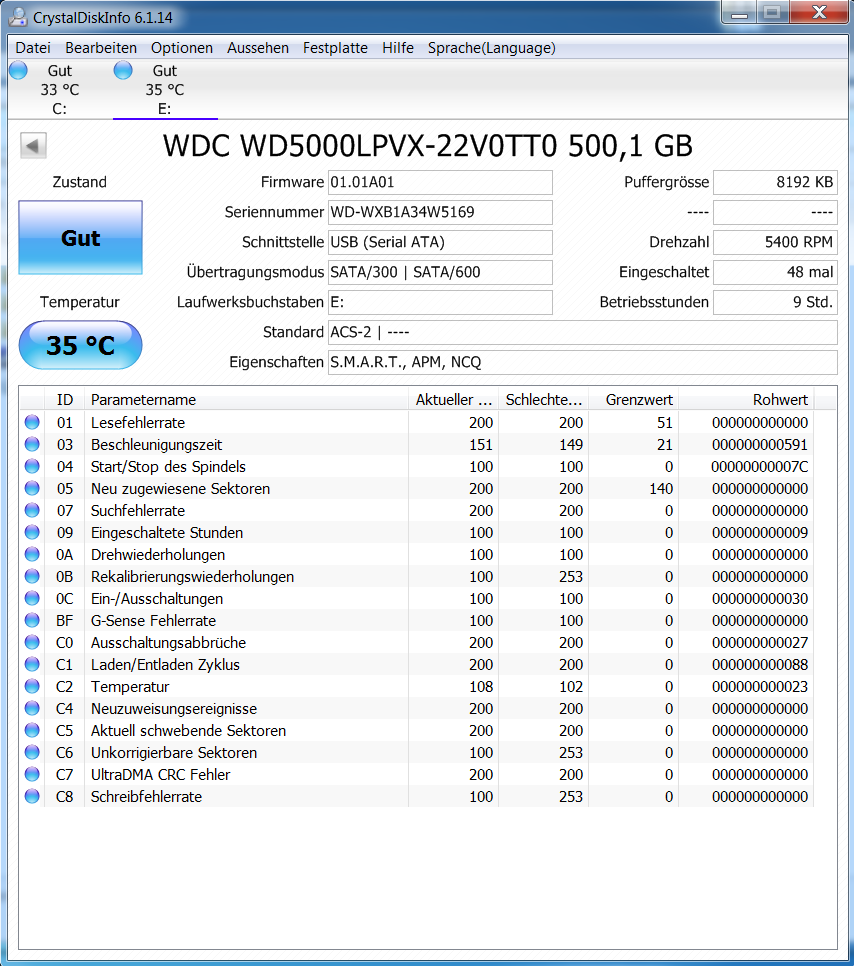Sort by the Parametername column header
This screenshot has height=966, width=854.
(246, 400)
